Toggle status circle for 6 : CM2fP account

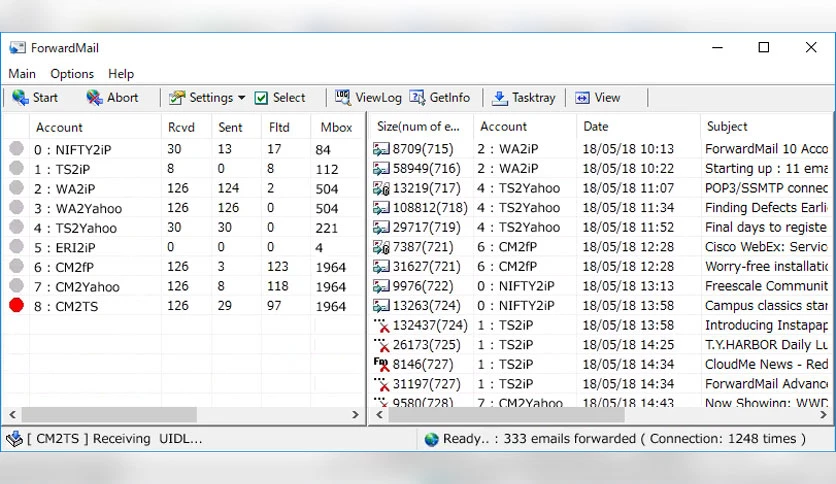click(x=17, y=266)
